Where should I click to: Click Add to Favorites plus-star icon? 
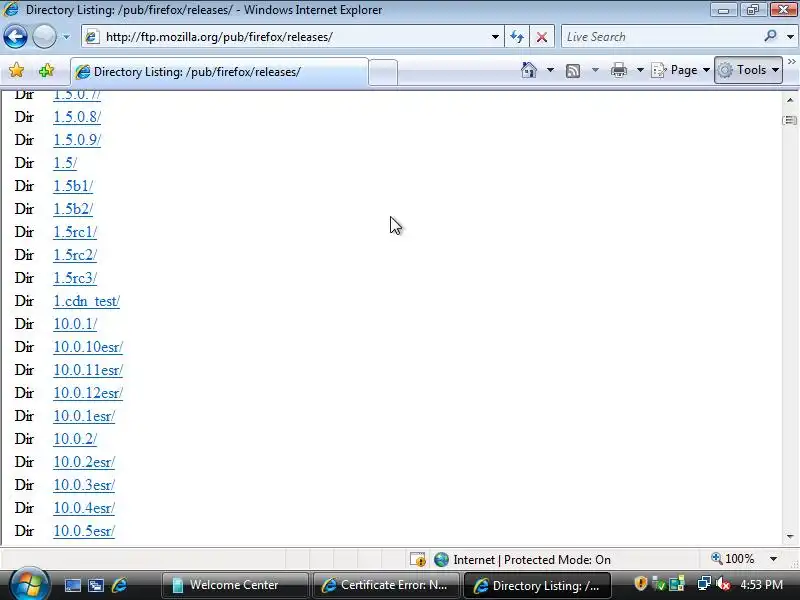[46, 70]
